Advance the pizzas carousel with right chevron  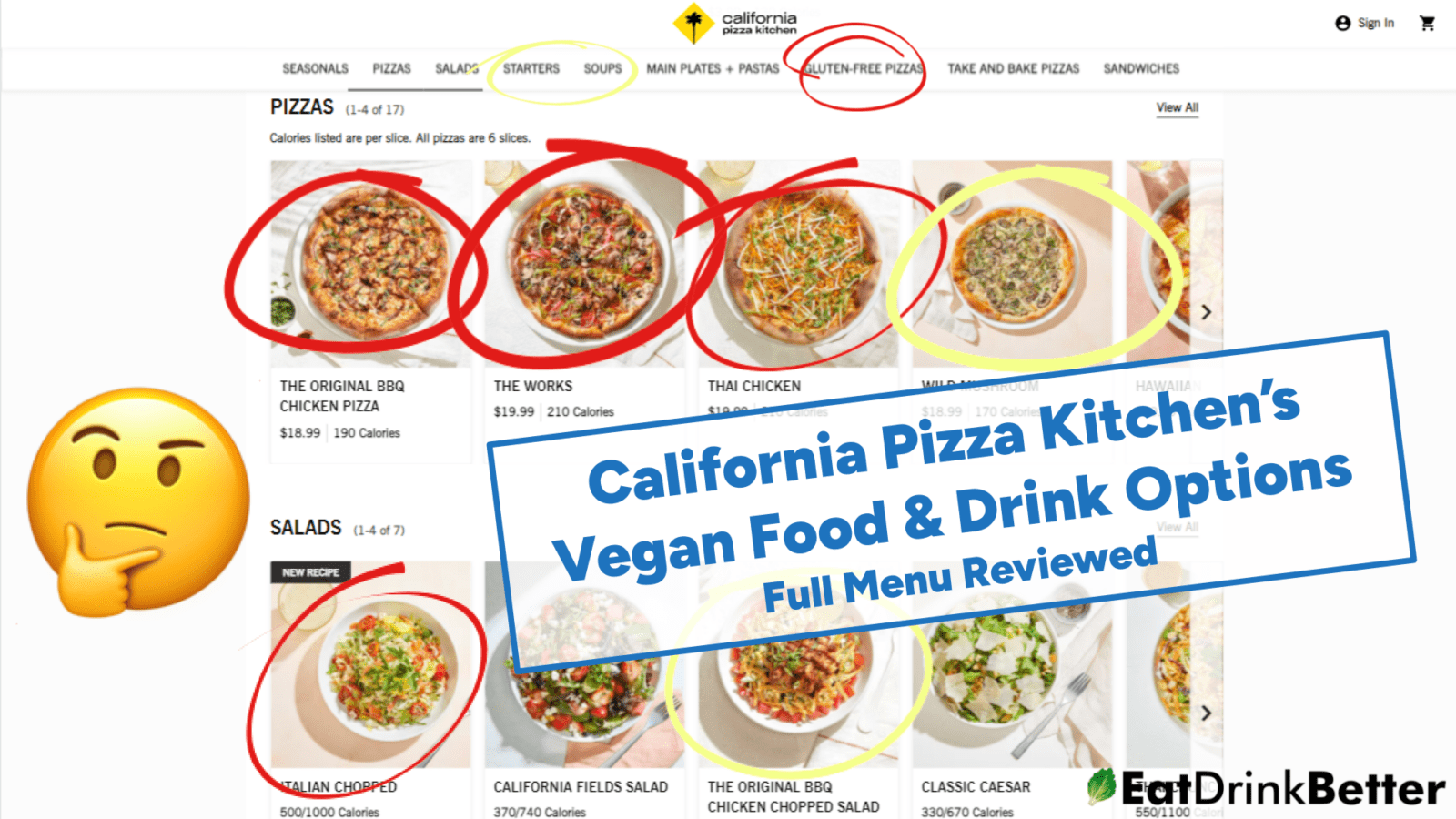point(1206,312)
